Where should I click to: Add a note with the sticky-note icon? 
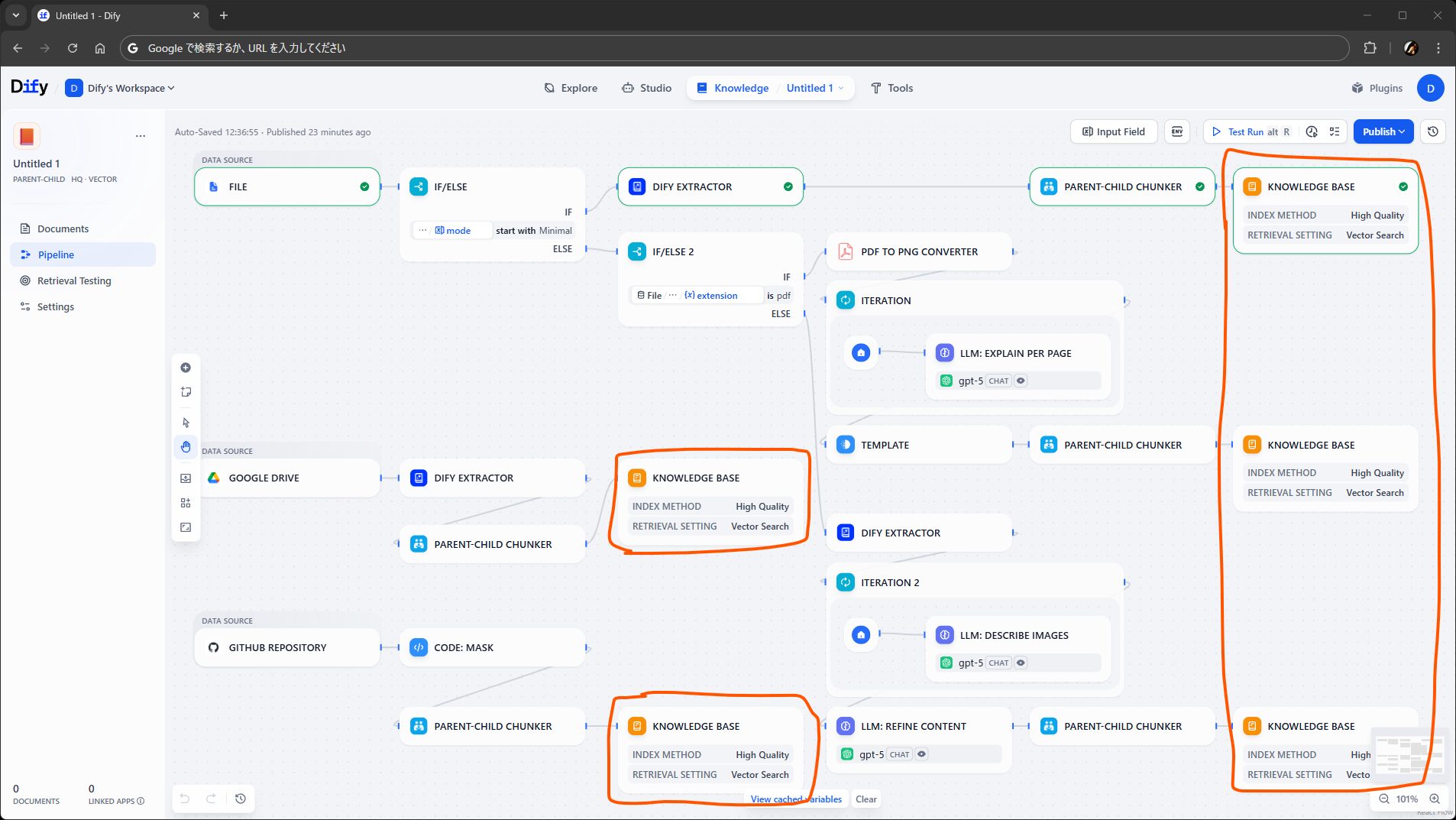tap(186, 392)
